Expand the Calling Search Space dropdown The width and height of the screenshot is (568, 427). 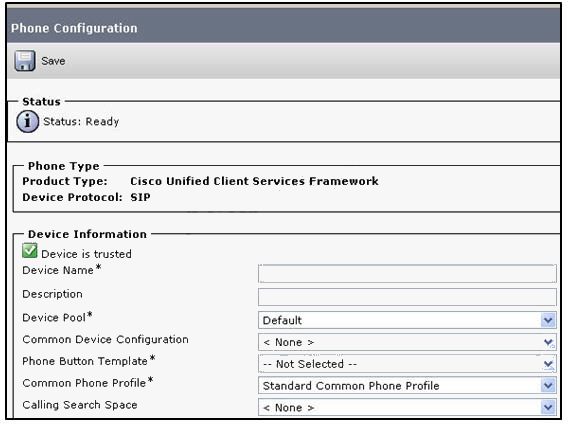tap(407, 407)
